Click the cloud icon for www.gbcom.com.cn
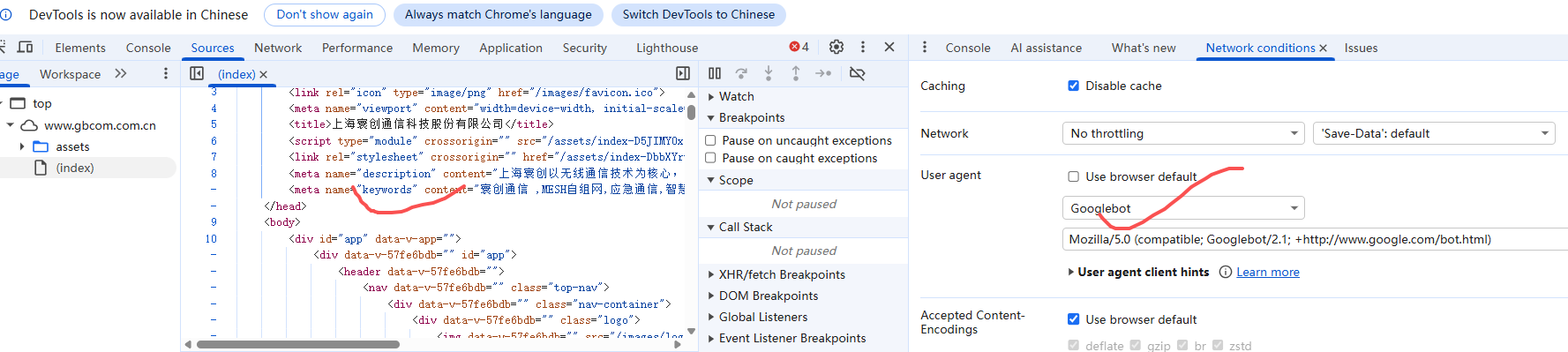 (x=29, y=125)
